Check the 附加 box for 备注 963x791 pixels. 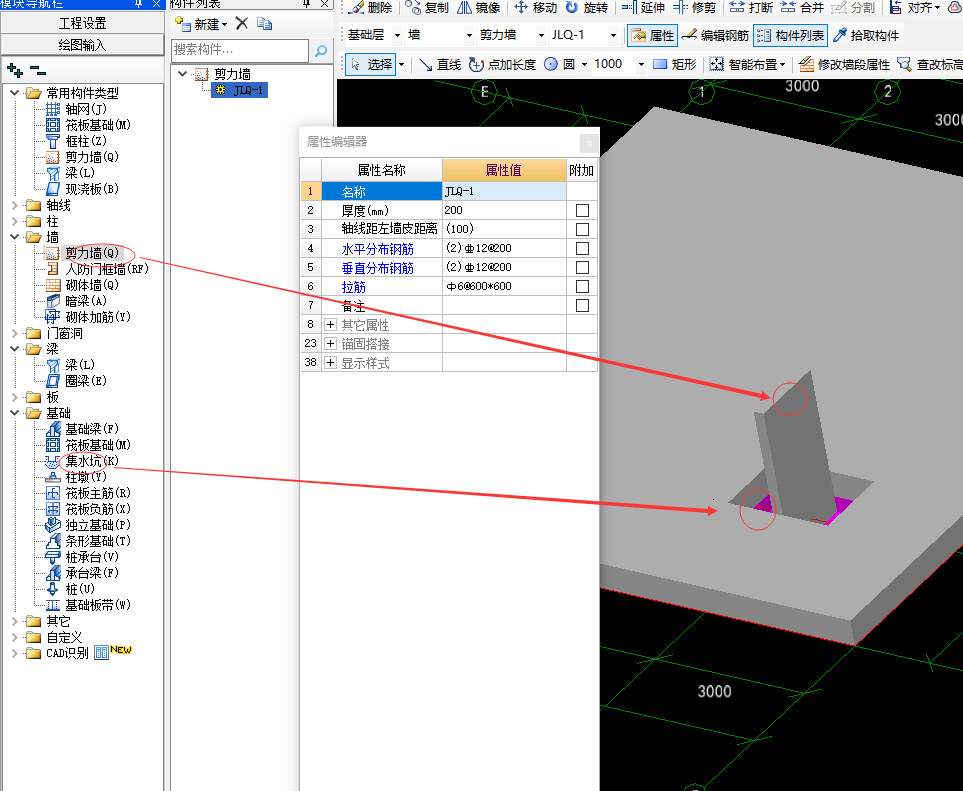pos(582,306)
